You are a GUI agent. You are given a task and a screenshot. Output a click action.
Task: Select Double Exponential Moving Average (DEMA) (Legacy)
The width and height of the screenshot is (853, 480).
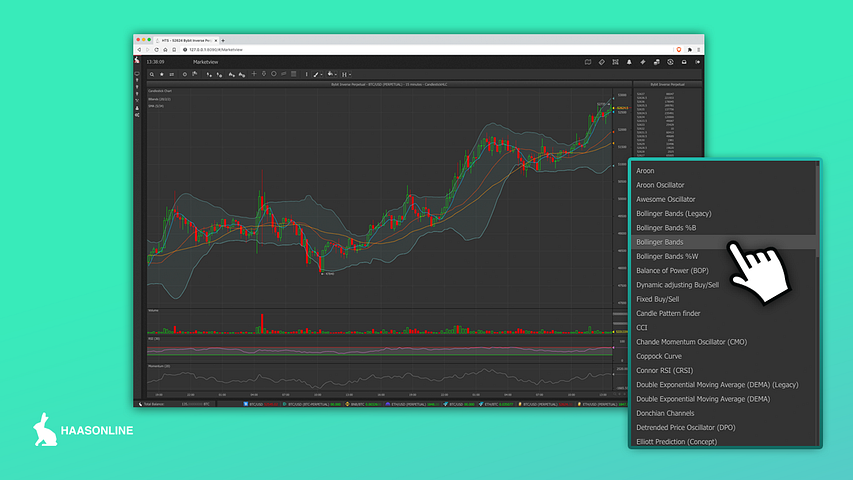coord(717,385)
